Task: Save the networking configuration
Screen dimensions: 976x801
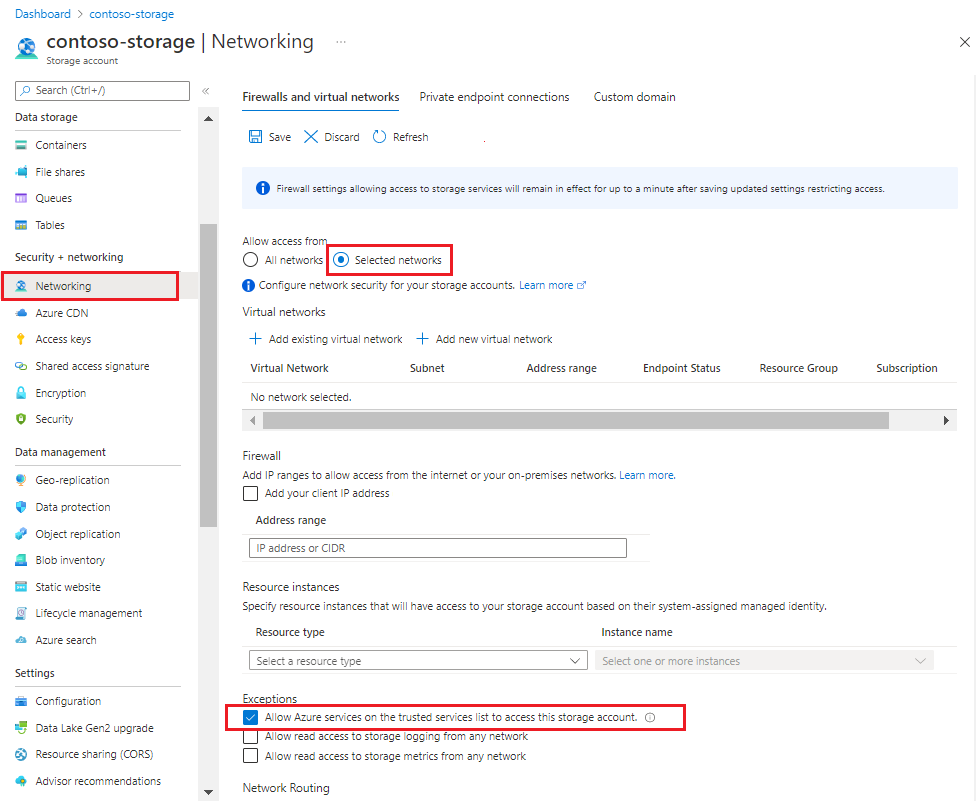Action: [x=268, y=136]
